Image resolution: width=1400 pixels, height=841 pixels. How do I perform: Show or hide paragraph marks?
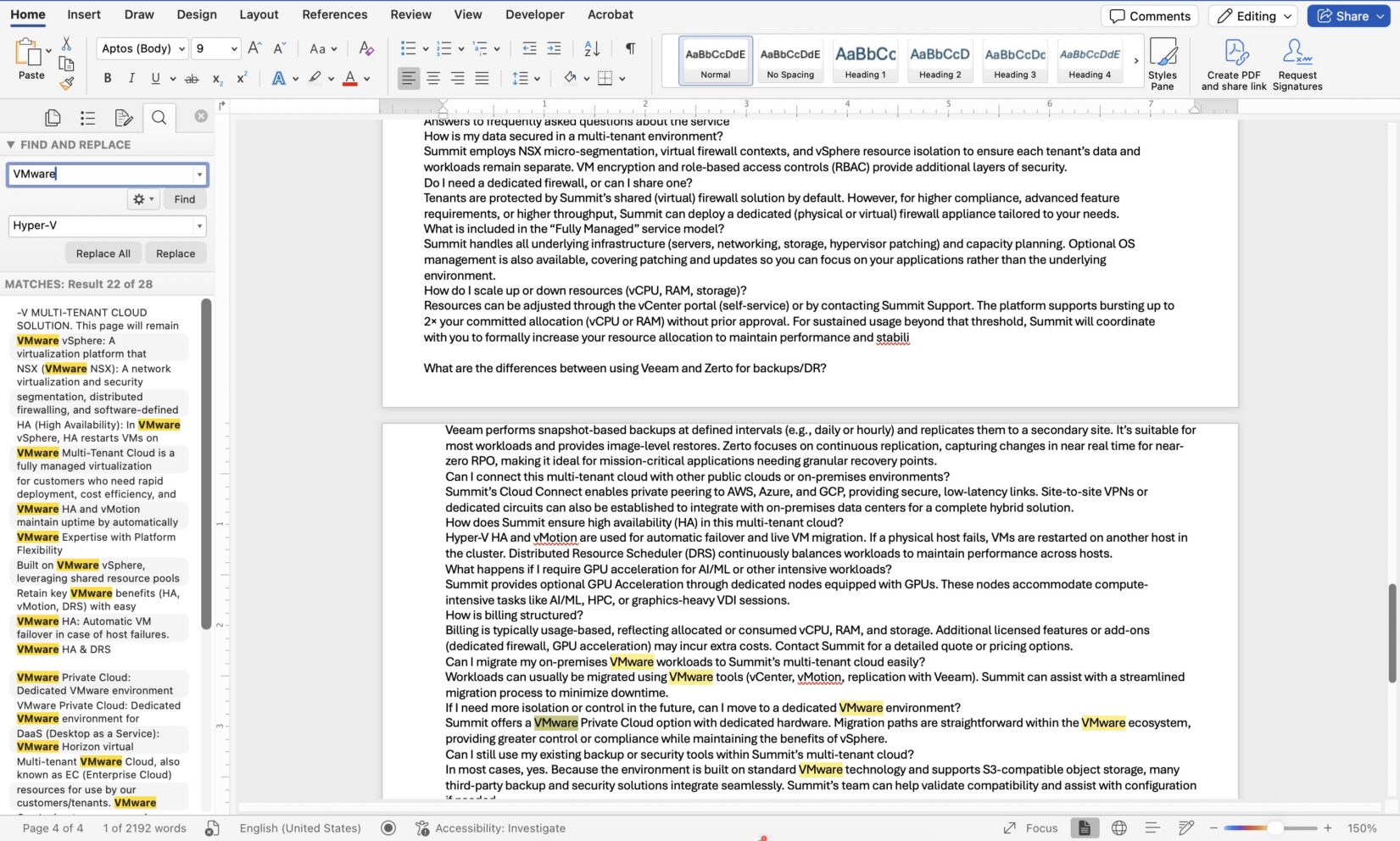point(630,48)
